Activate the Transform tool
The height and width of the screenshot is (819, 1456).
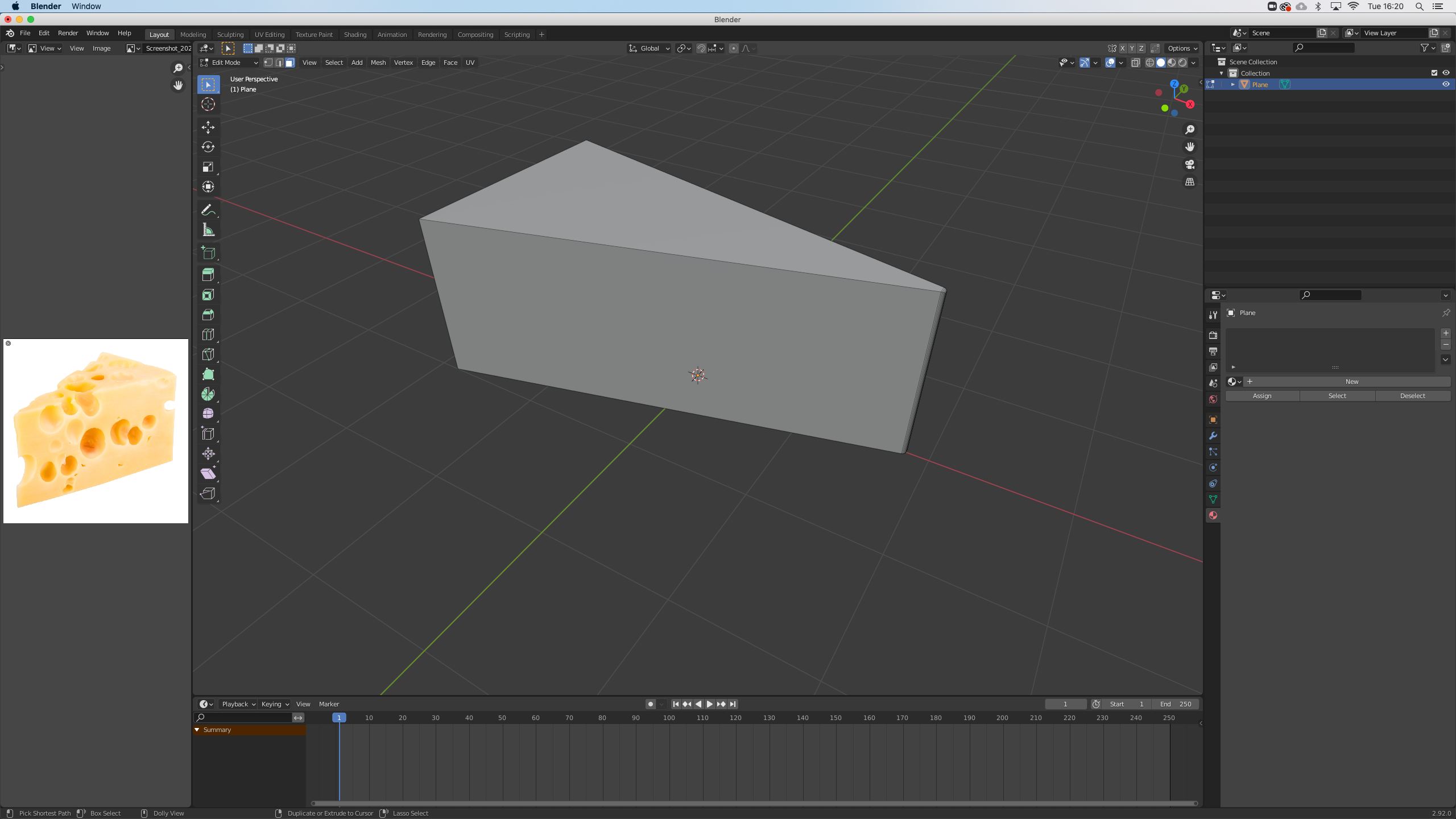pyautogui.click(x=208, y=187)
